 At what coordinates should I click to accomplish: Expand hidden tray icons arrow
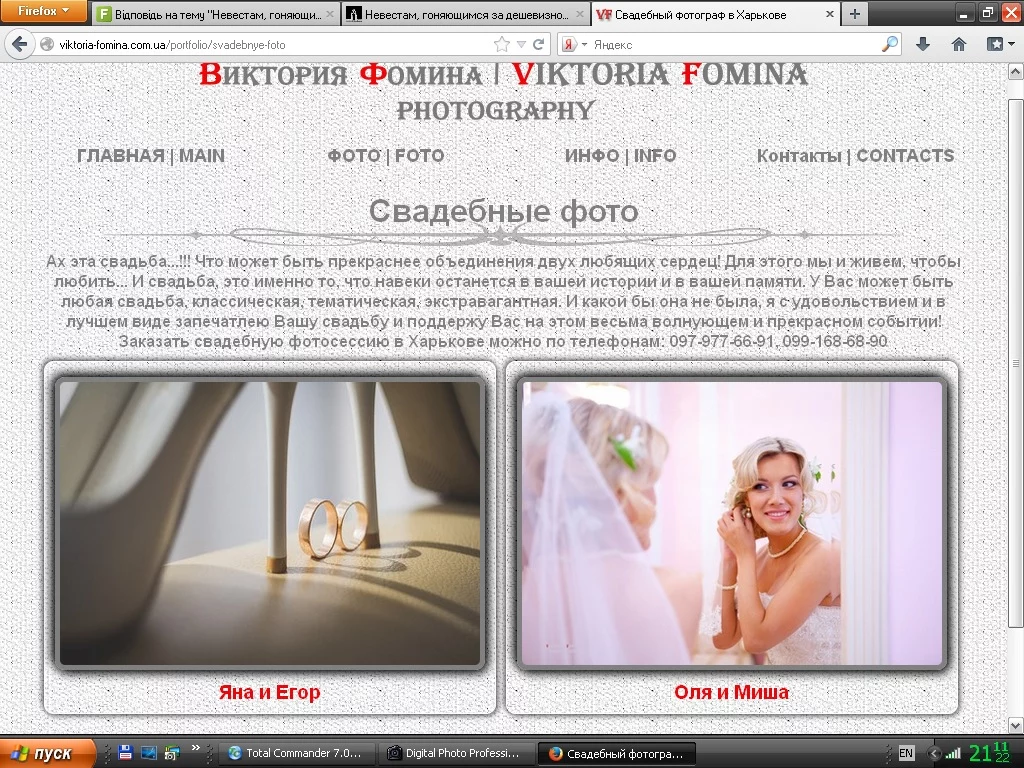[x=935, y=754]
